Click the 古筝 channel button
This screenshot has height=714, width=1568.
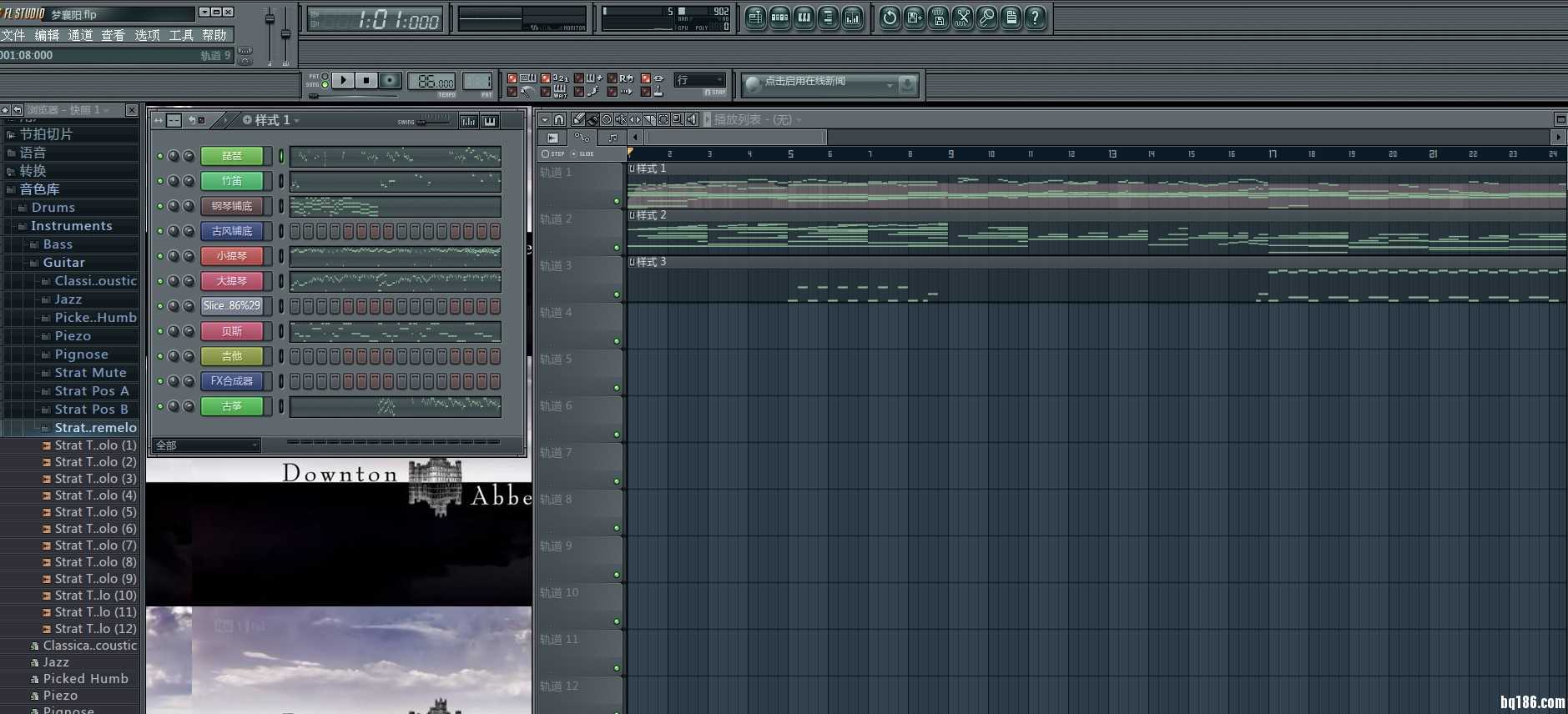click(232, 406)
